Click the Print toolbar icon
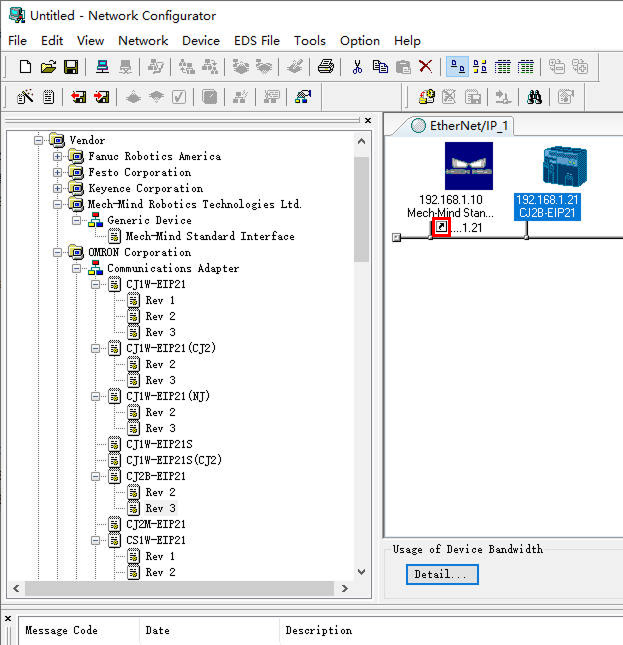The image size is (623, 645). tap(325, 67)
